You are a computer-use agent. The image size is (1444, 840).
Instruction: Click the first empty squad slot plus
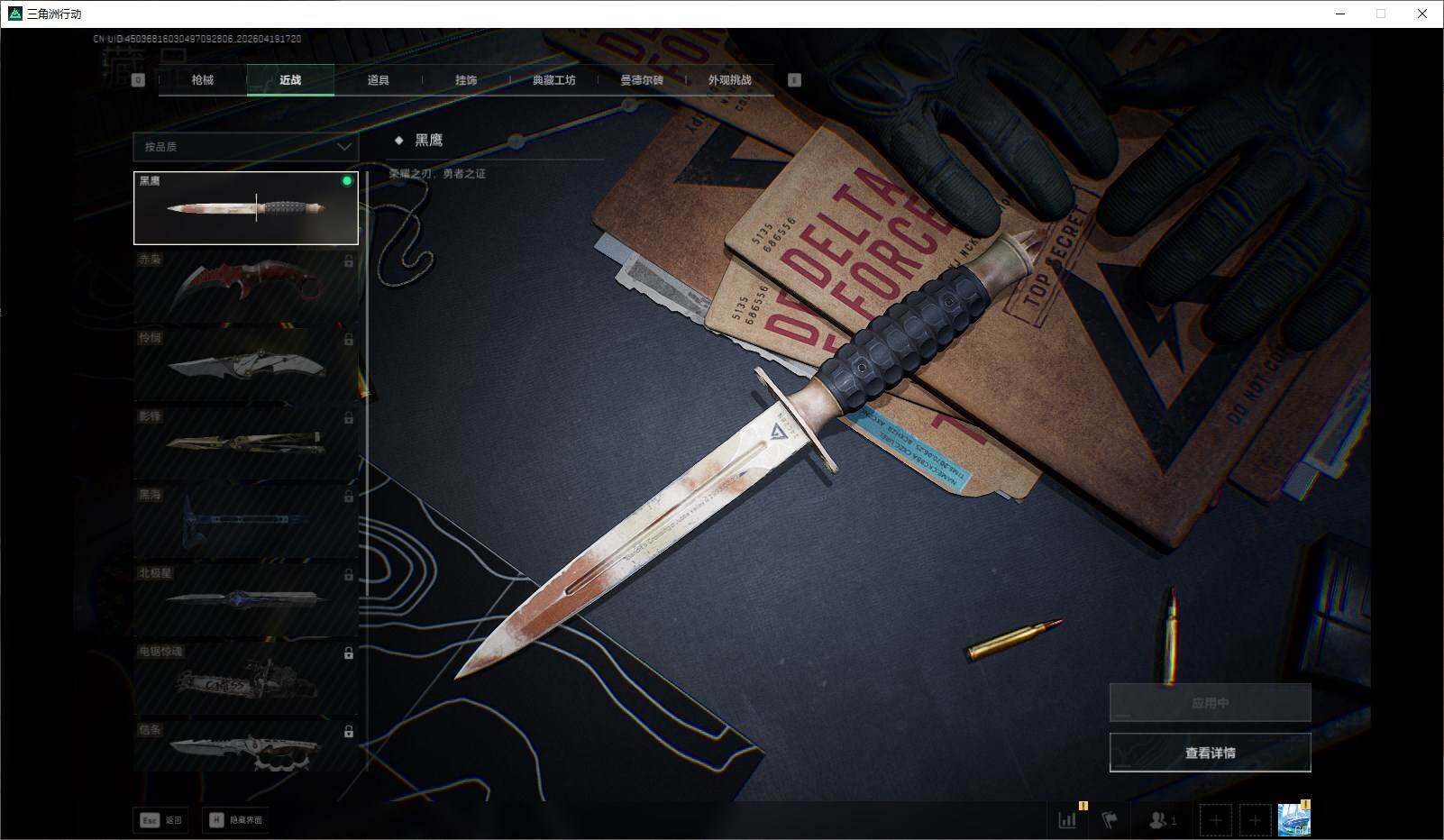pyautogui.click(x=1216, y=820)
